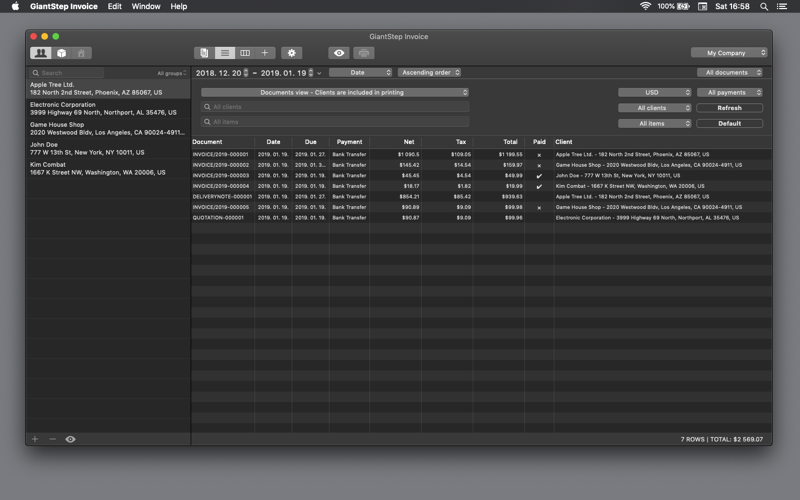Switch to the Clients panel icon
This screenshot has width=800, height=500.
tap(40, 53)
